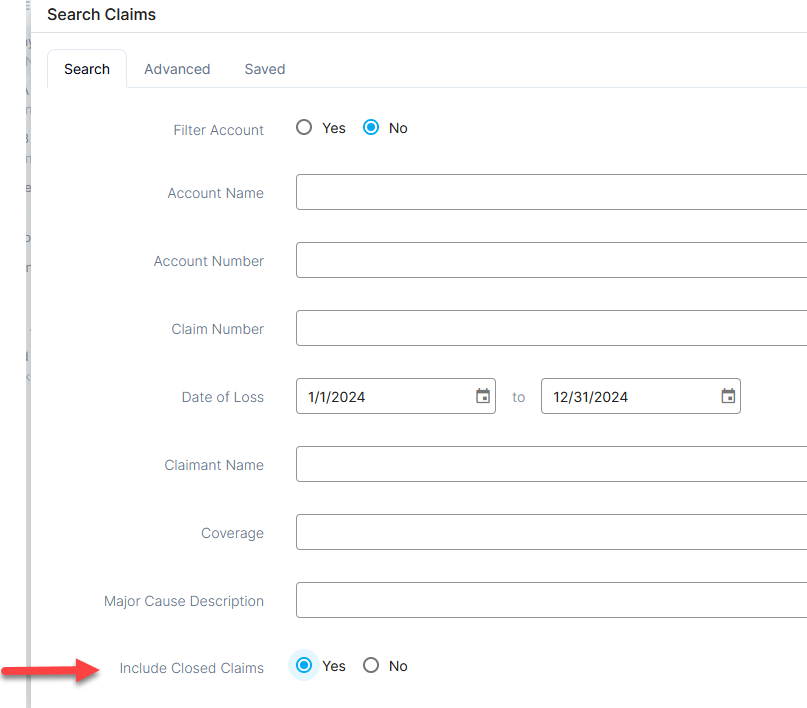
Task: Click the 12/31/2024 end date field
Action: click(x=625, y=397)
